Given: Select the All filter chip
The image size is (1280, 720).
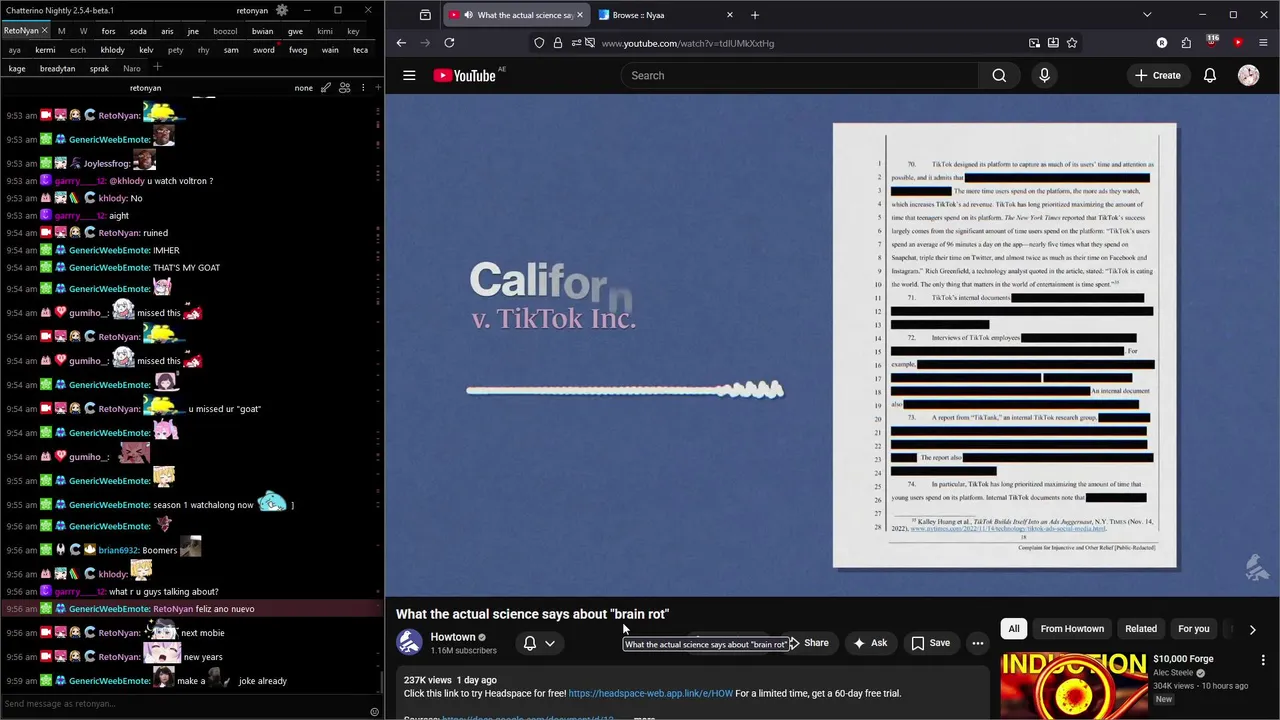Looking at the screenshot, I should [1014, 629].
